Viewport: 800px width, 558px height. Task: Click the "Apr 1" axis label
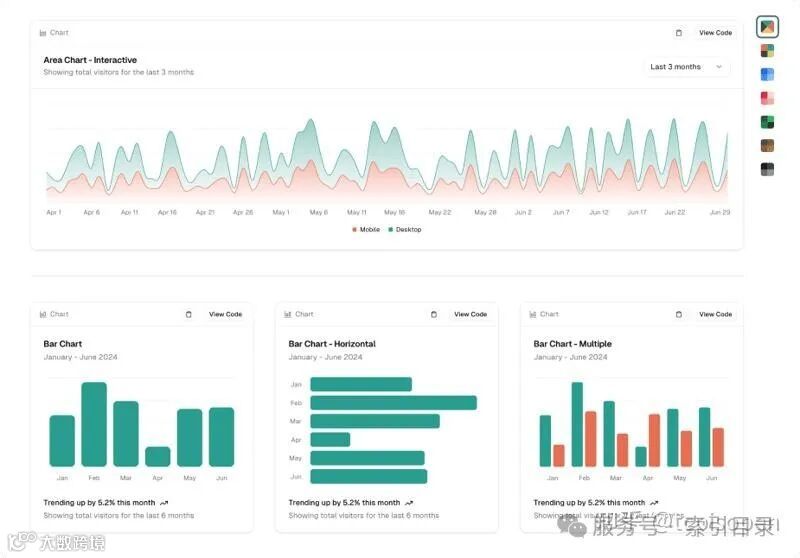(x=54, y=212)
